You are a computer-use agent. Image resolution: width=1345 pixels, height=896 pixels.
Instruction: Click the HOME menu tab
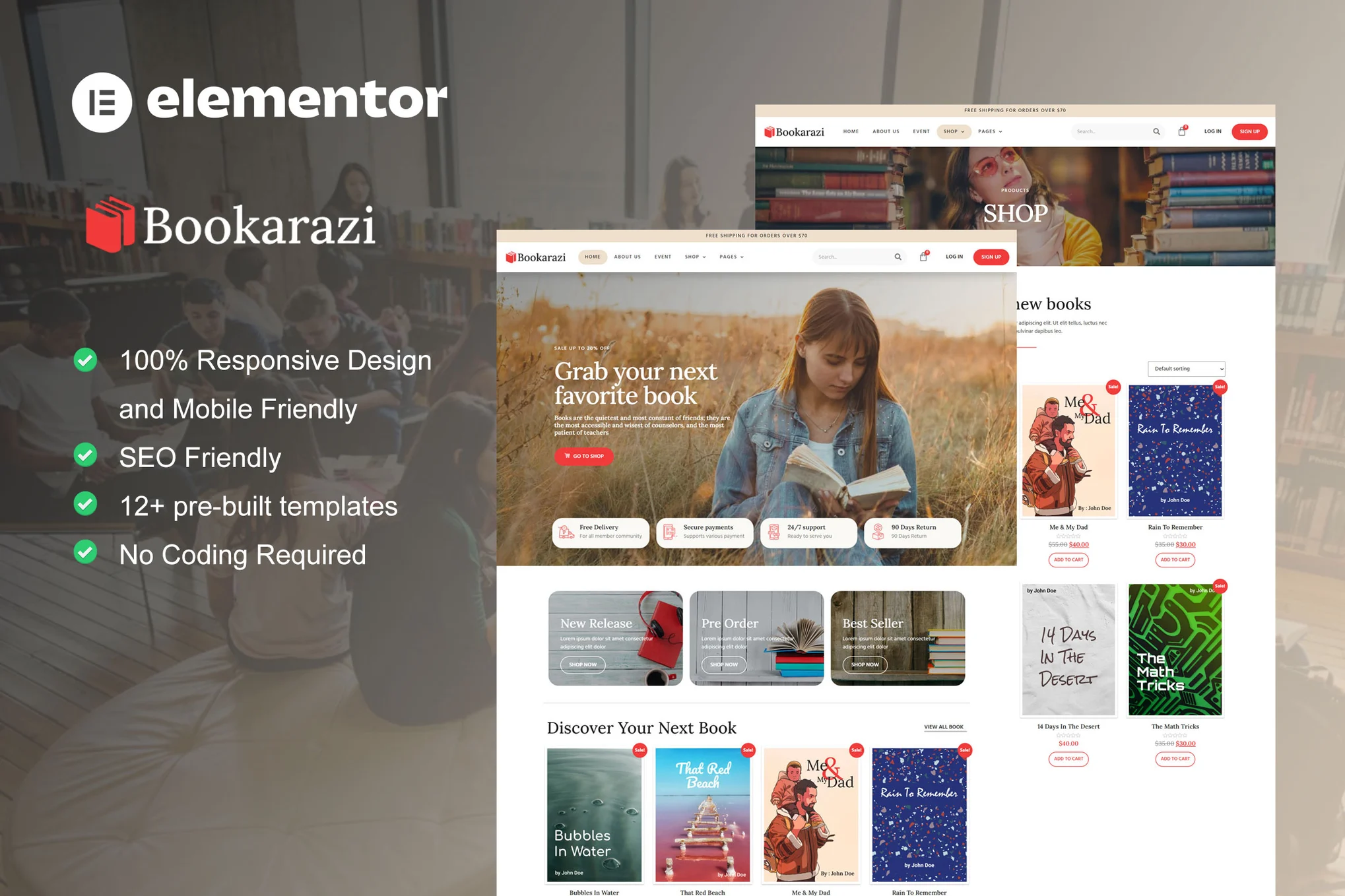point(591,256)
